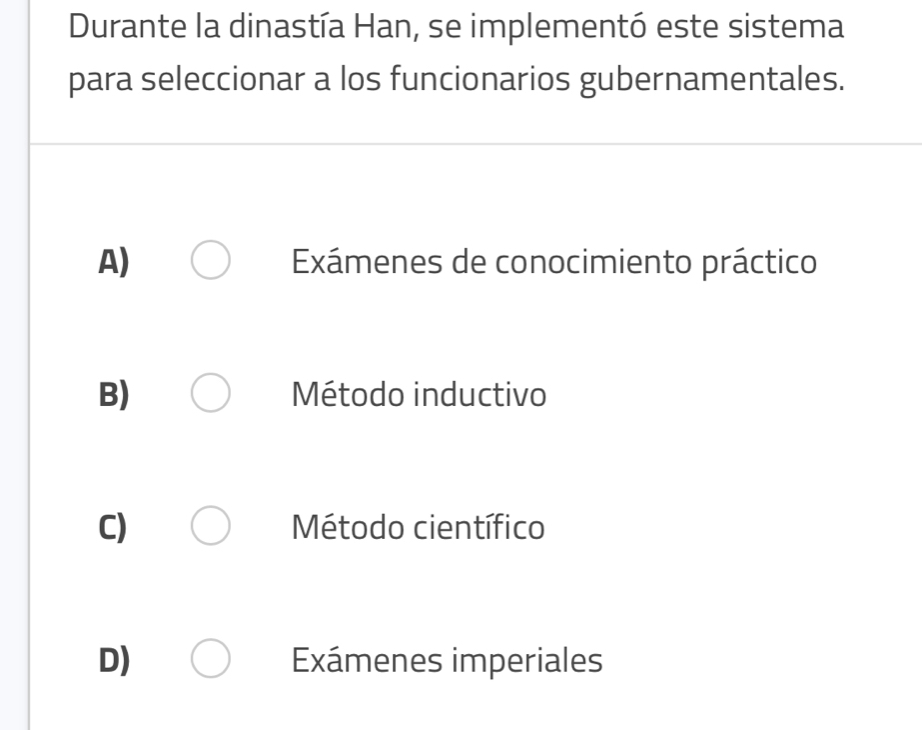Click the question line about funcionarios gubernamentales
Screen dimensions: 922x730
(x=456, y=78)
